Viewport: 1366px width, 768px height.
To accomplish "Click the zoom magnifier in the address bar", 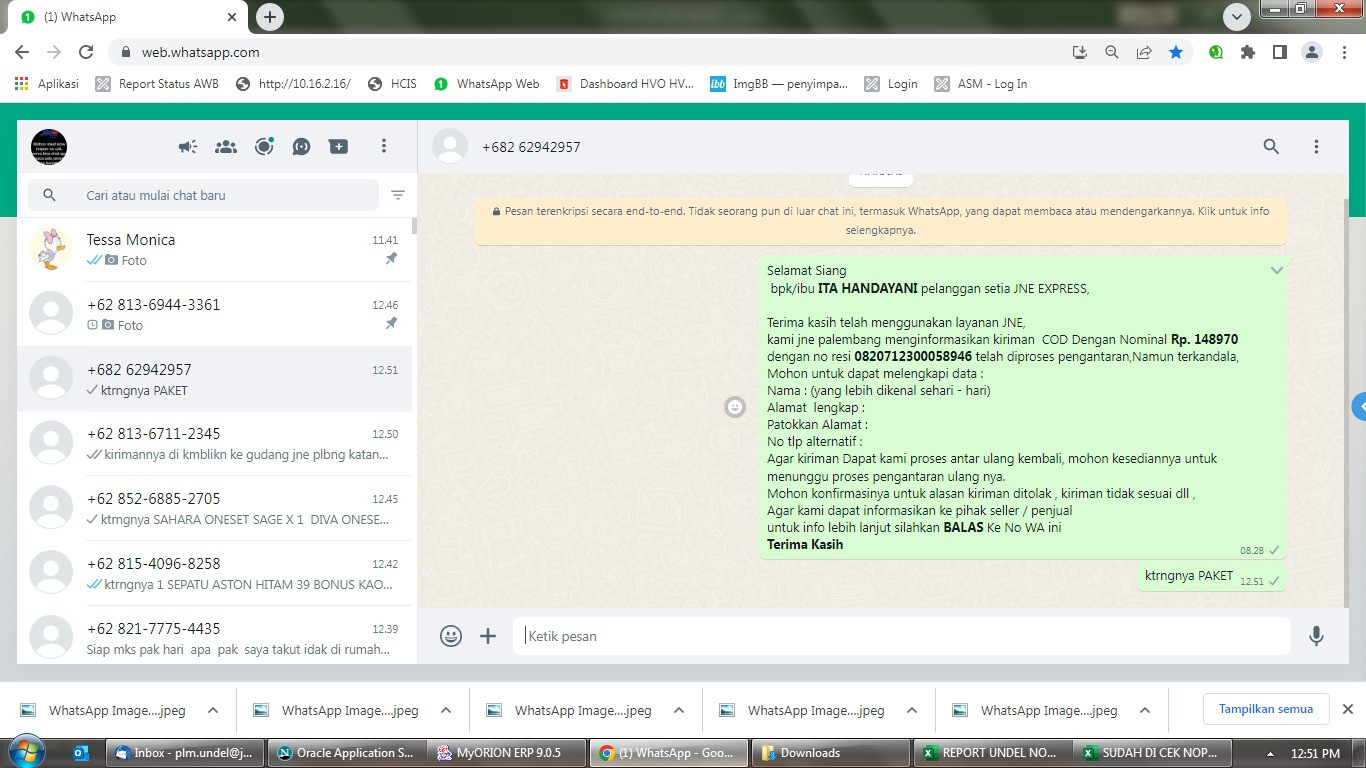I will coord(1111,52).
